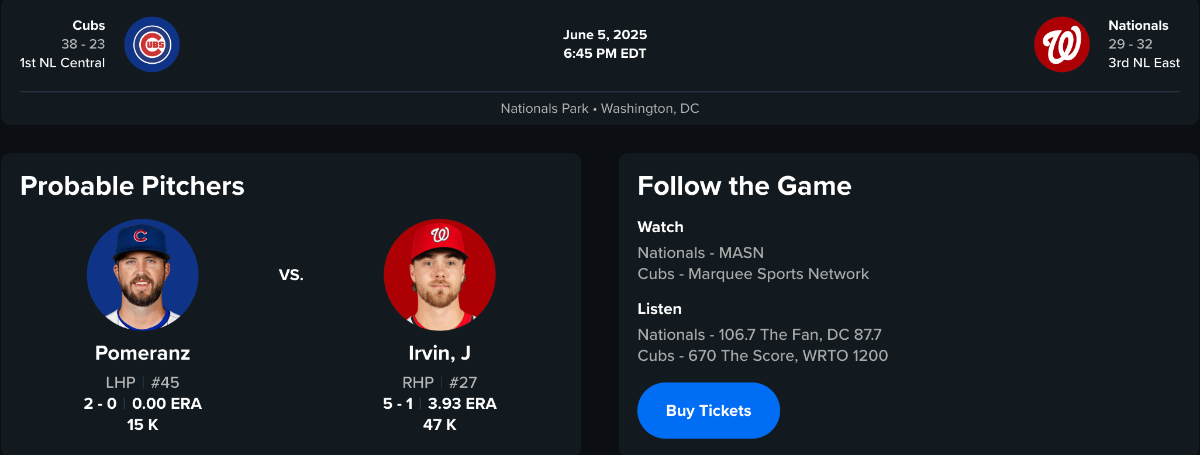Click Irvin 3.93 ERA stat line

tap(440, 404)
